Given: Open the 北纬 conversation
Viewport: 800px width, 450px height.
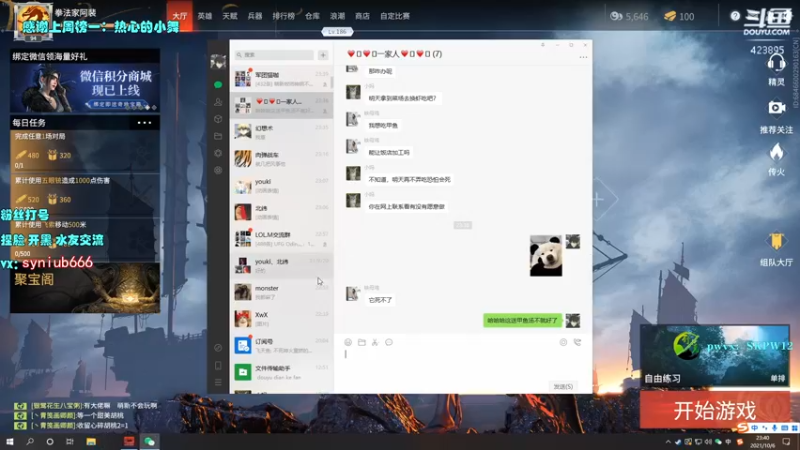Looking at the screenshot, I should (x=282, y=212).
